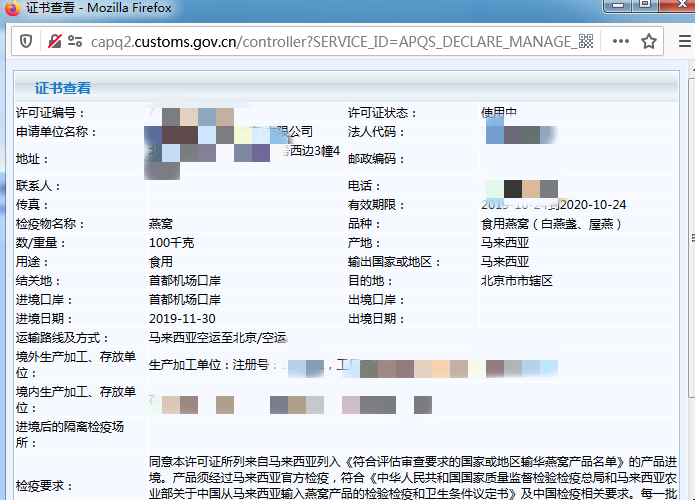Click the scrollbar up arrow
695x500 pixels.
point(686,75)
